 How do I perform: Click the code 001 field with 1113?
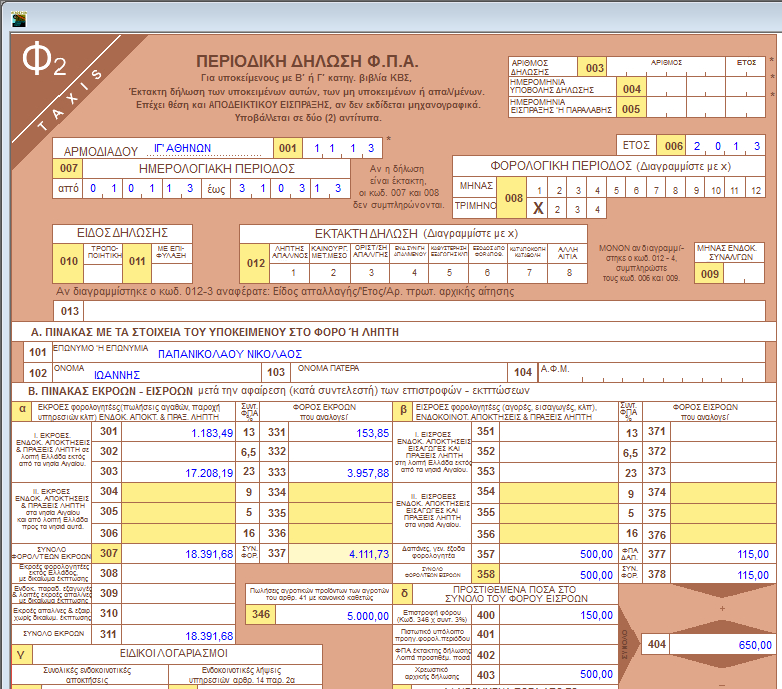(342, 148)
